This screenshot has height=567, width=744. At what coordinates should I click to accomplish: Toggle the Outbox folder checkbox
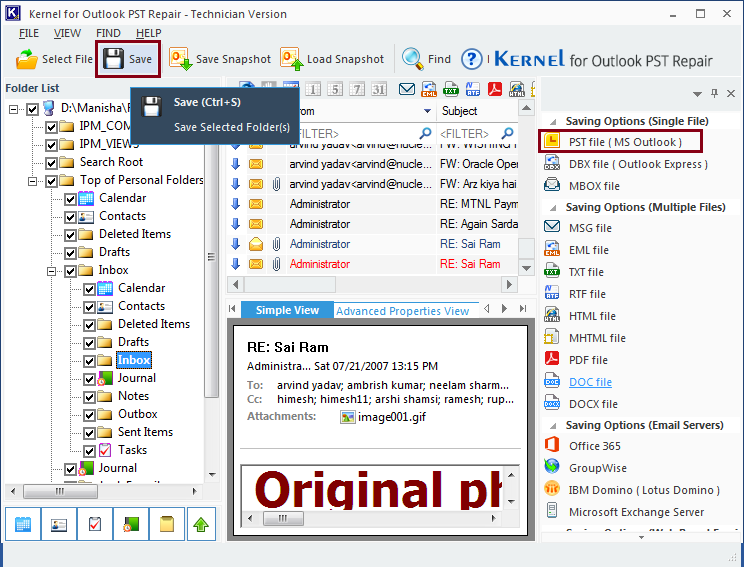pyautogui.click(x=89, y=415)
